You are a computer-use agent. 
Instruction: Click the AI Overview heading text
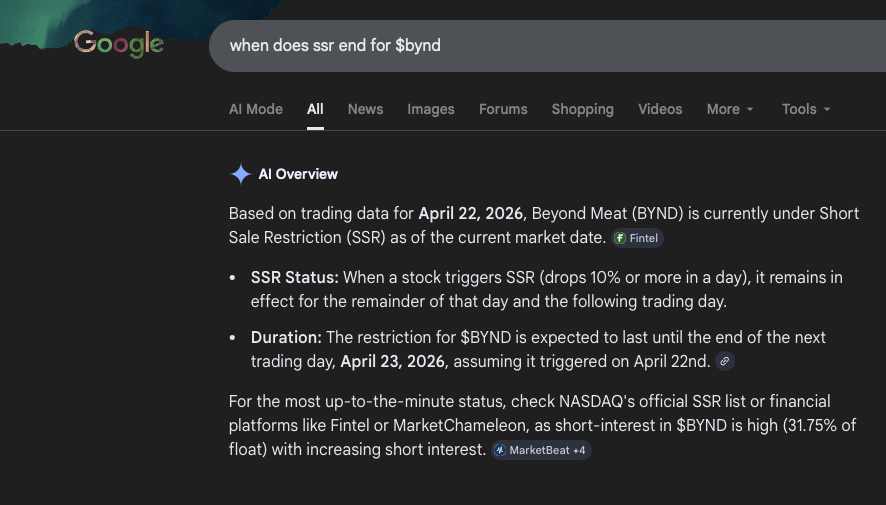(x=298, y=174)
